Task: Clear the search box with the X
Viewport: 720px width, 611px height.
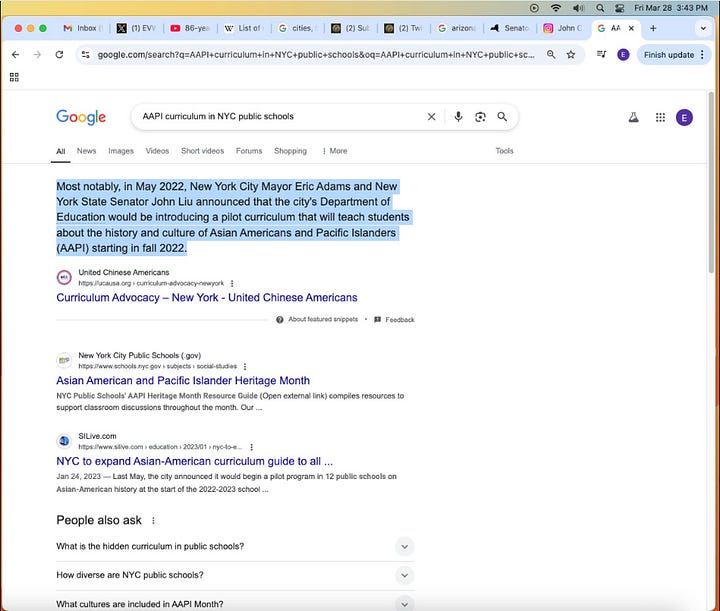Action: tap(431, 117)
